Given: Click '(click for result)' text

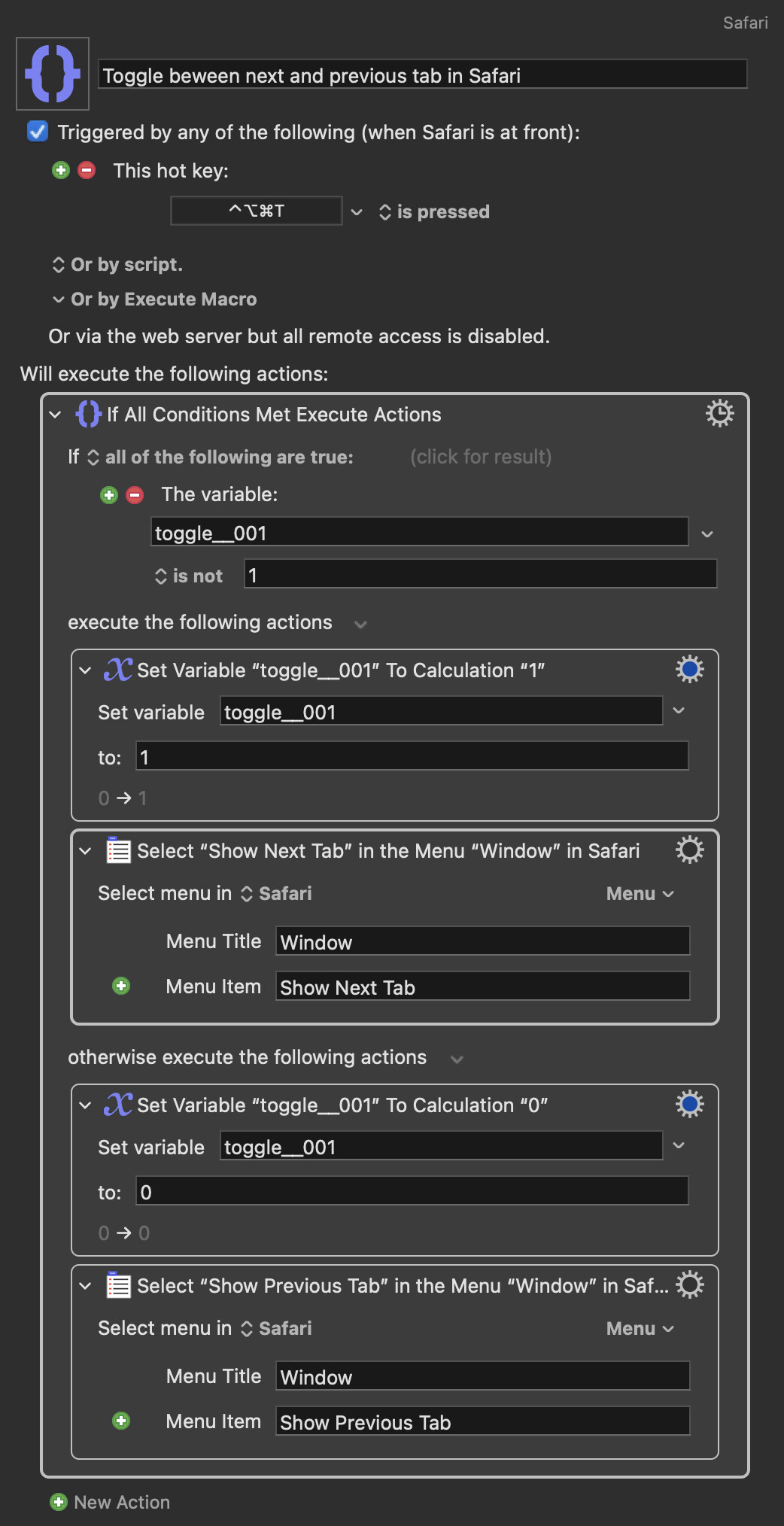Looking at the screenshot, I should tap(481, 457).
